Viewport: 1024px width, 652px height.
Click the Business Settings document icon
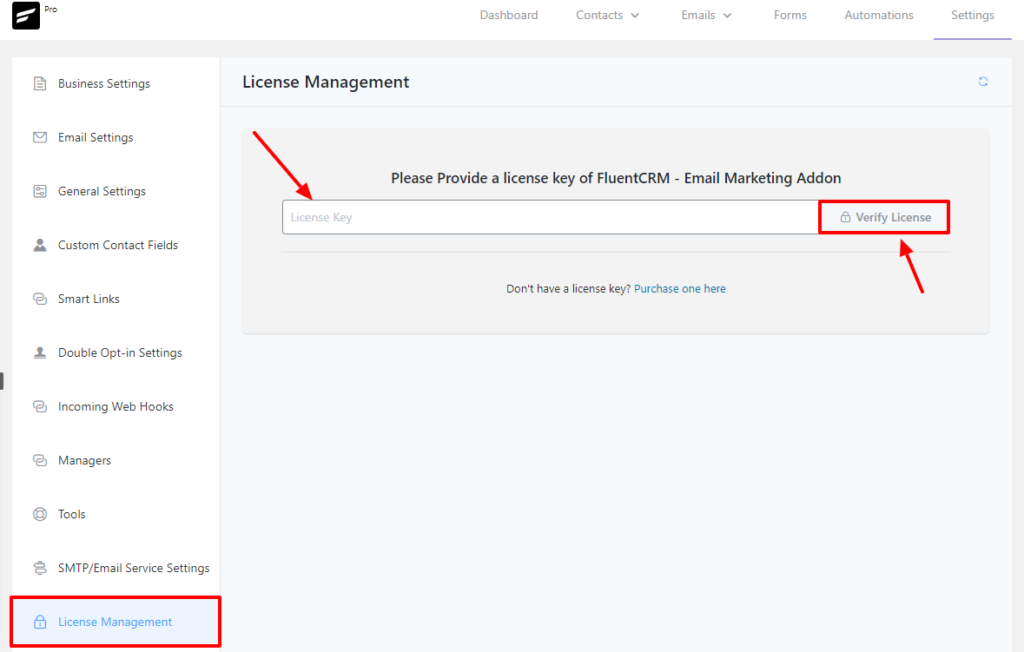40,84
